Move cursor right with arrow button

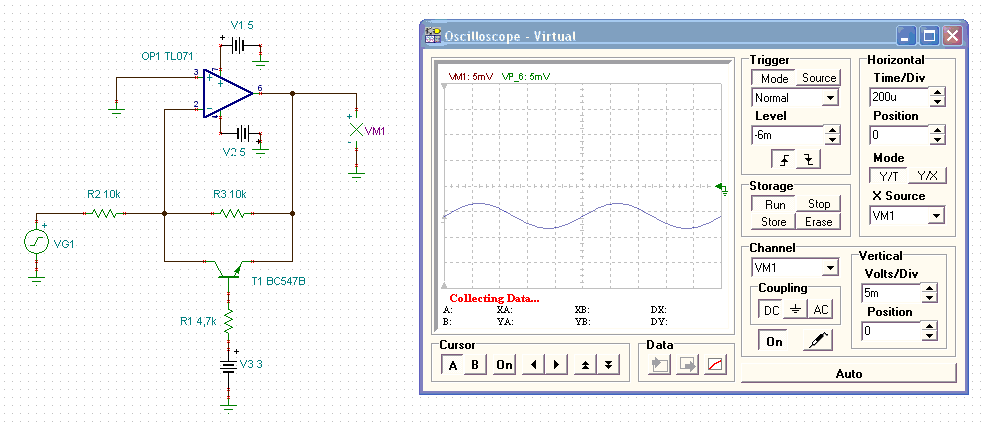point(556,365)
